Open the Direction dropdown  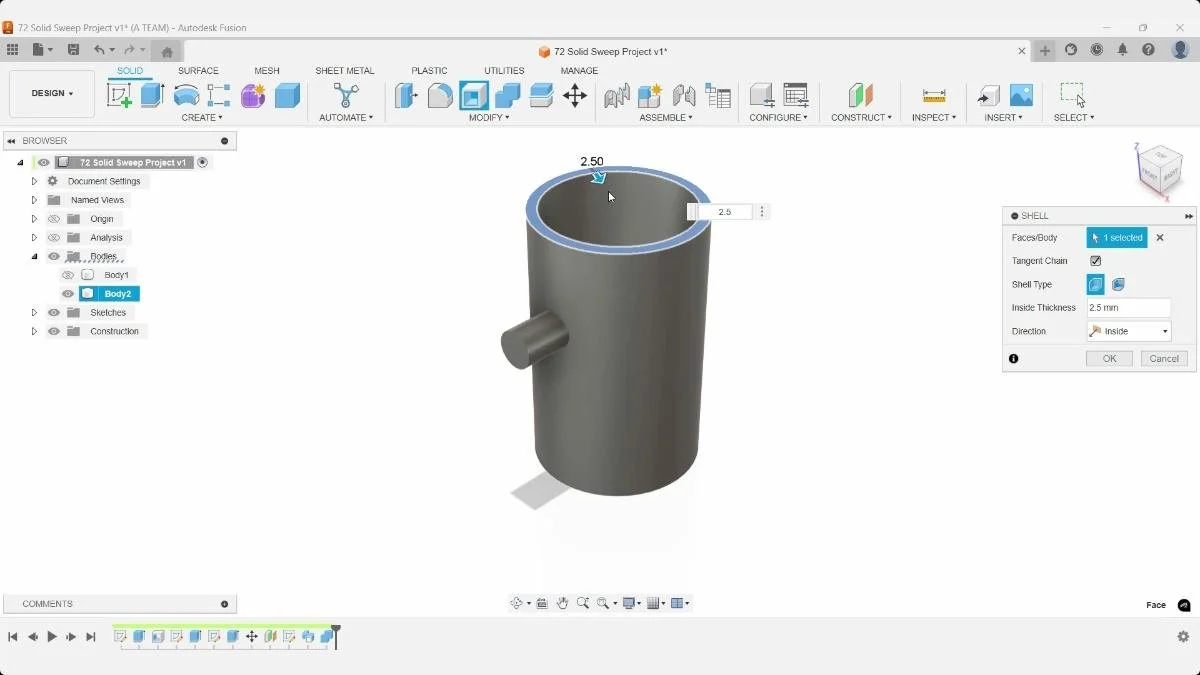(x=1129, y=331)
